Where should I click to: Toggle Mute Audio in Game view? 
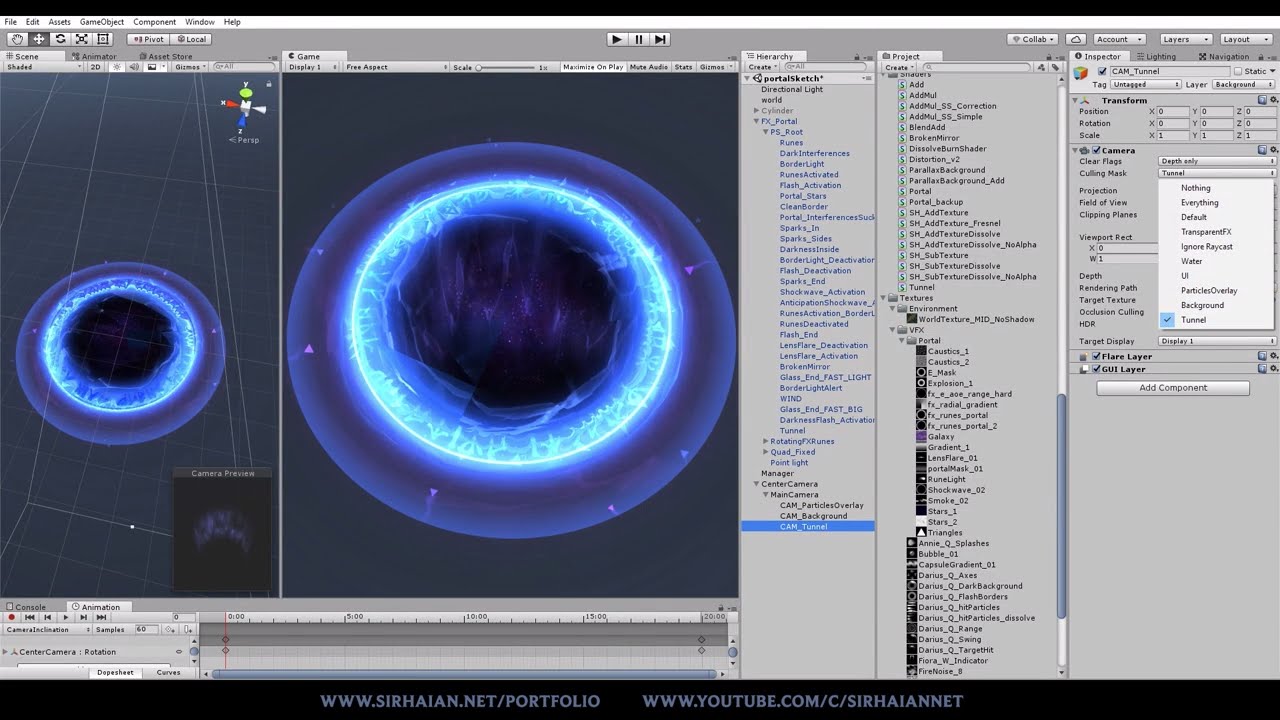click(x=649, y=67)
